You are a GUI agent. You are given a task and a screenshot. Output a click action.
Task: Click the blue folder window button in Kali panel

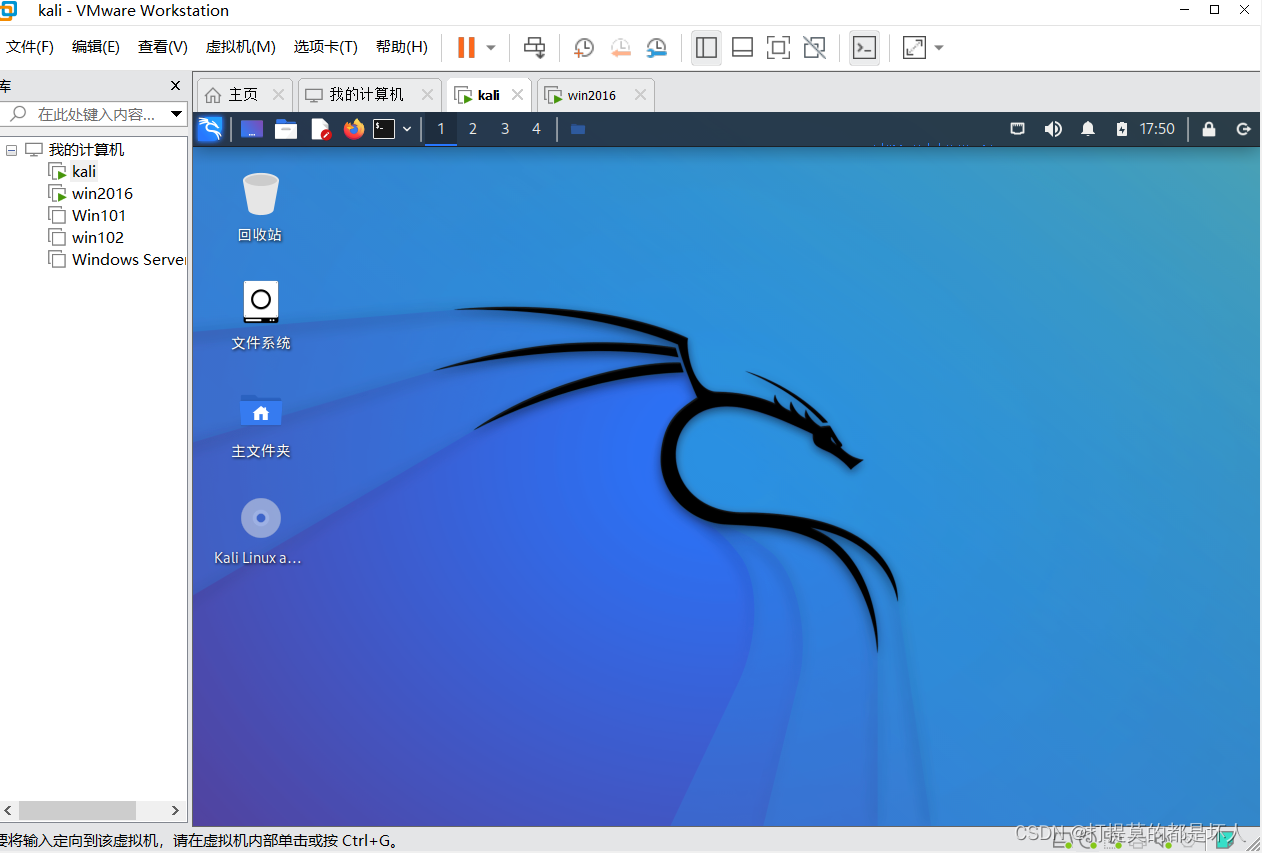point(578,129)
